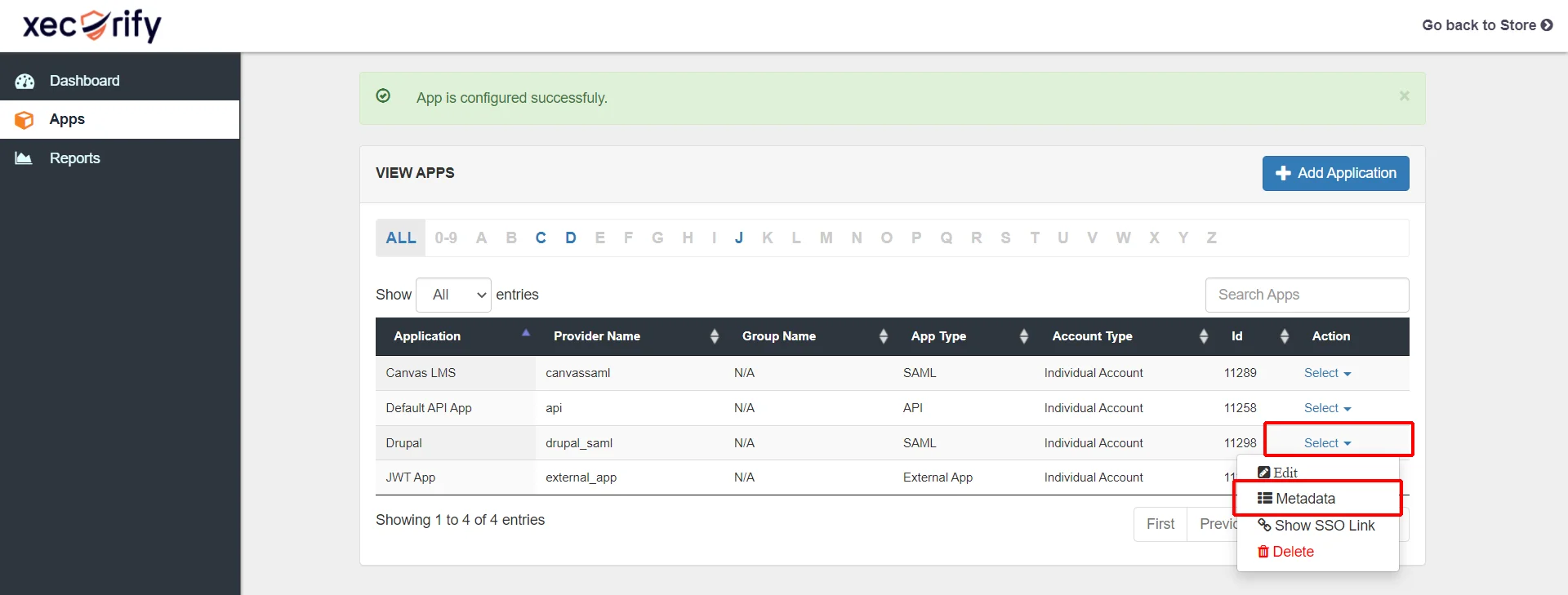Screen dimensions: 1568x595
Task: Go to First pagination page
Action: pos(1160,524)
